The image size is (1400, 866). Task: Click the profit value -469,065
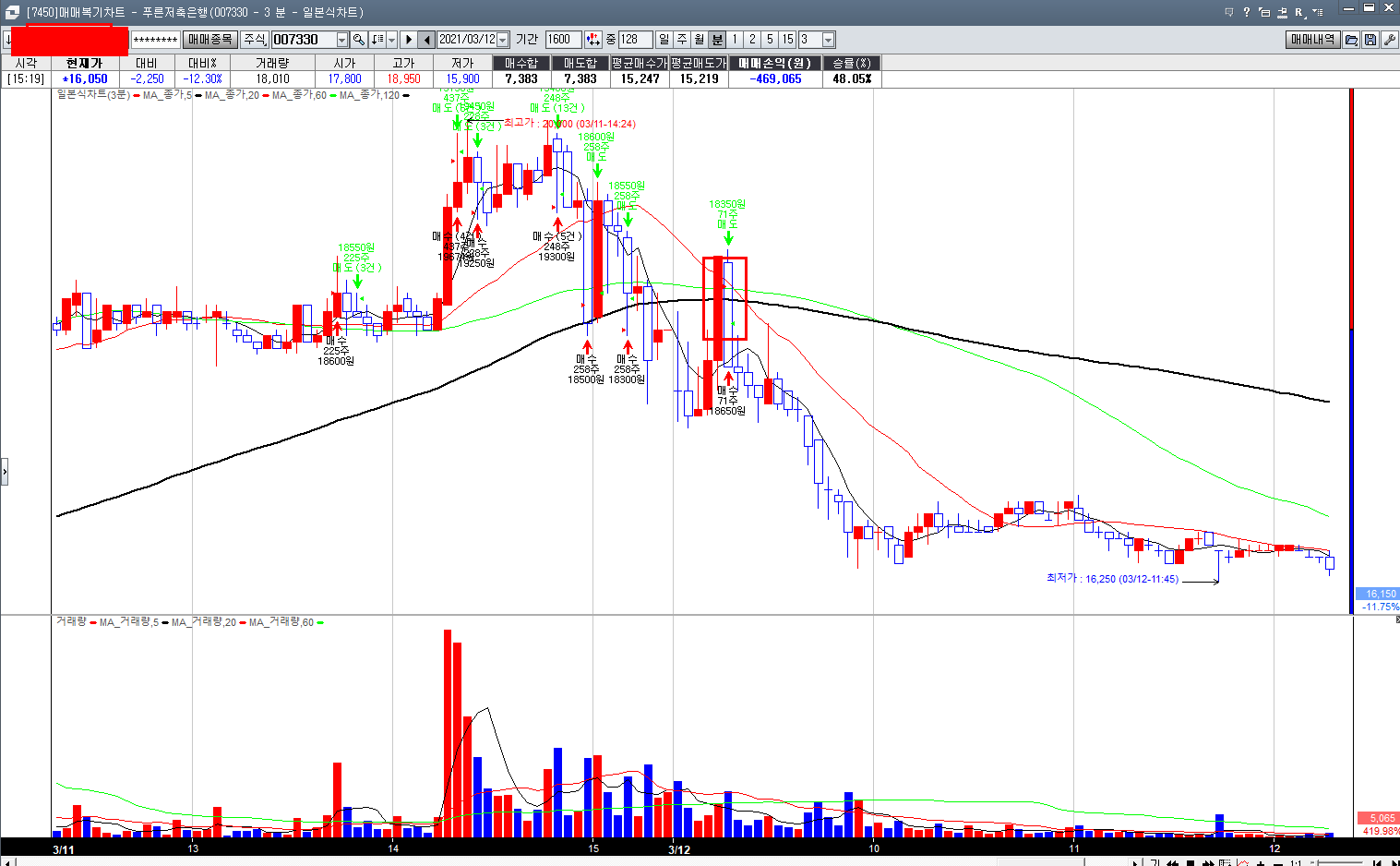[775, 78]
